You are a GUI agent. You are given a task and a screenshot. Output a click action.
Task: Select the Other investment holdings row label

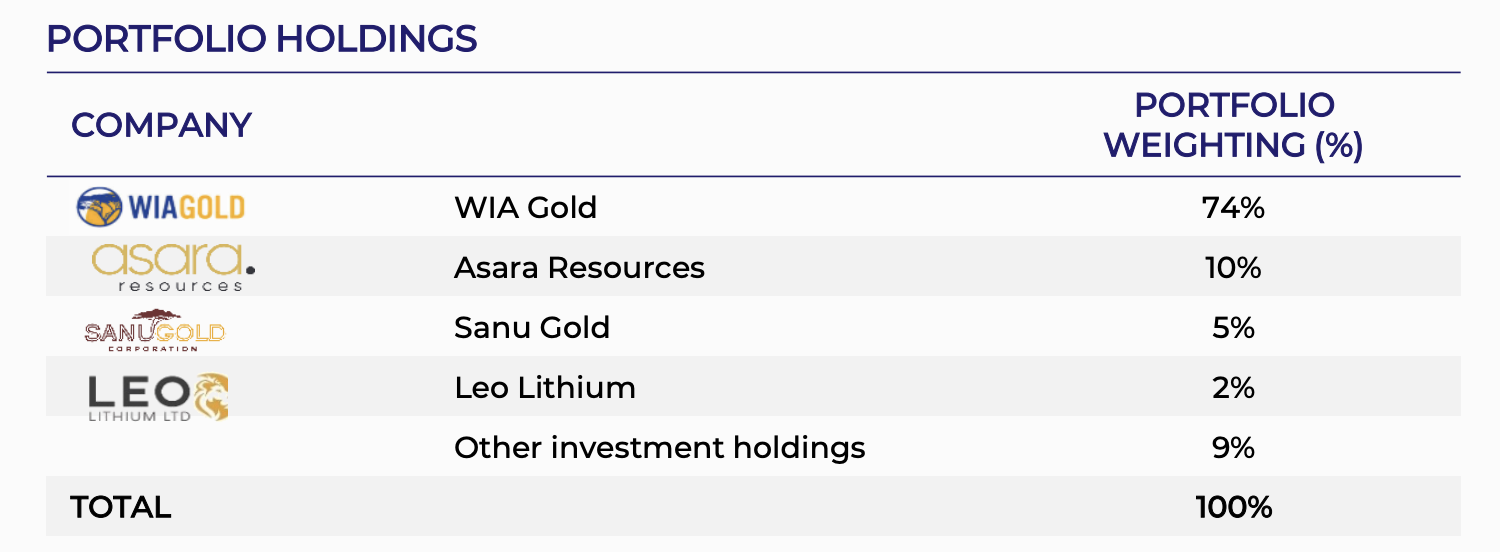coord(659,448)
